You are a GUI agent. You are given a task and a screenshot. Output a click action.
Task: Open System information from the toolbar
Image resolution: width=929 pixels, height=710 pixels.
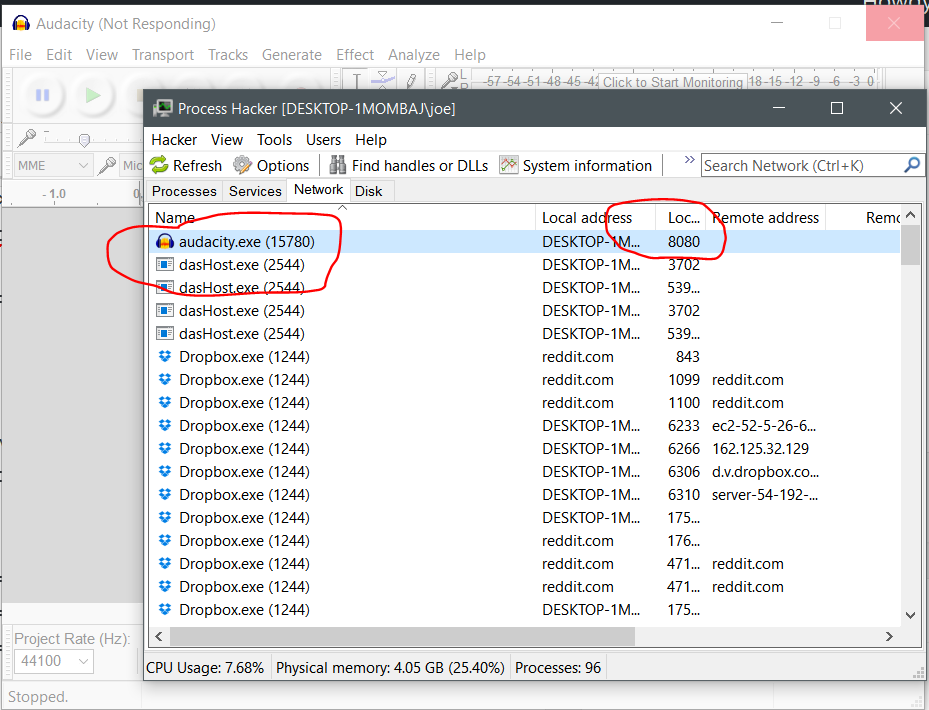(576, 165)
